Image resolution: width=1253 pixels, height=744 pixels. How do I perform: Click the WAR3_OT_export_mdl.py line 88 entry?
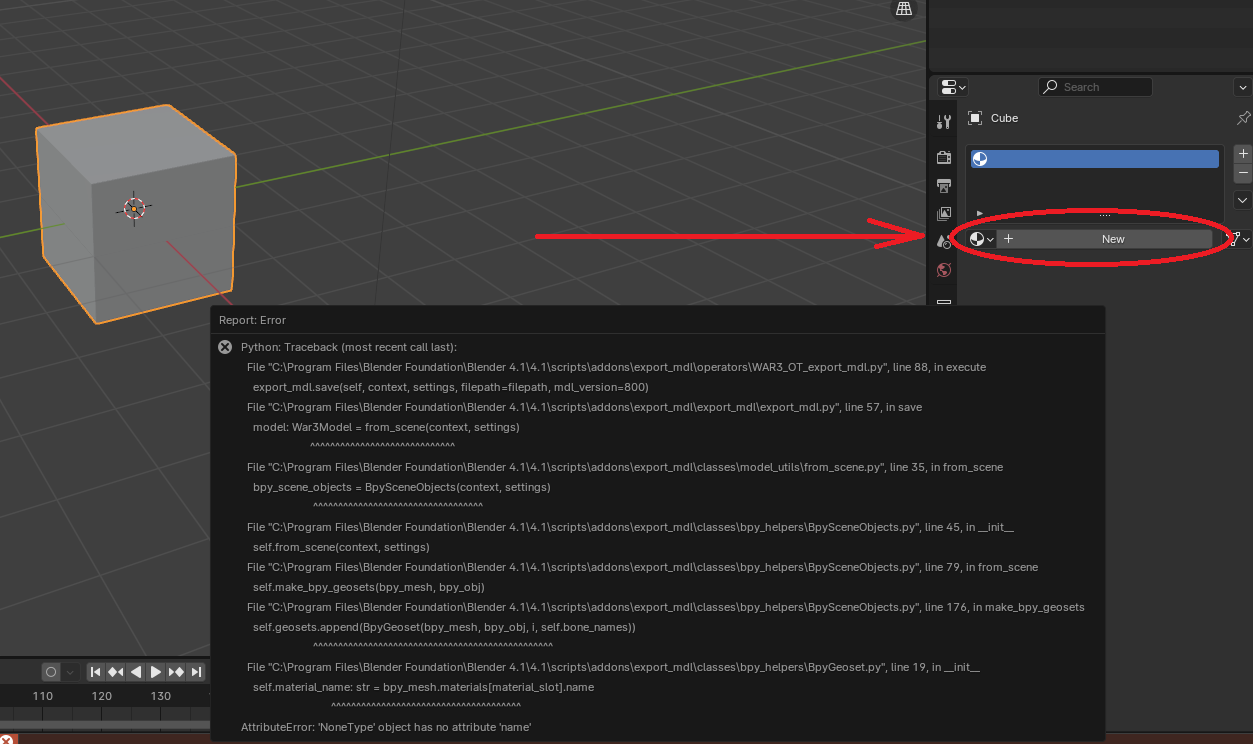click(x=616, y=367)
